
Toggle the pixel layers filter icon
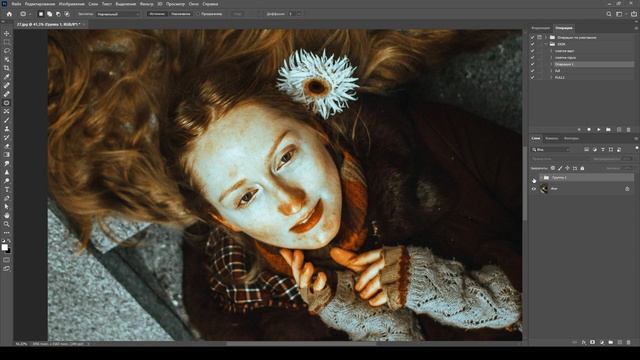click(x=587, y=150)
